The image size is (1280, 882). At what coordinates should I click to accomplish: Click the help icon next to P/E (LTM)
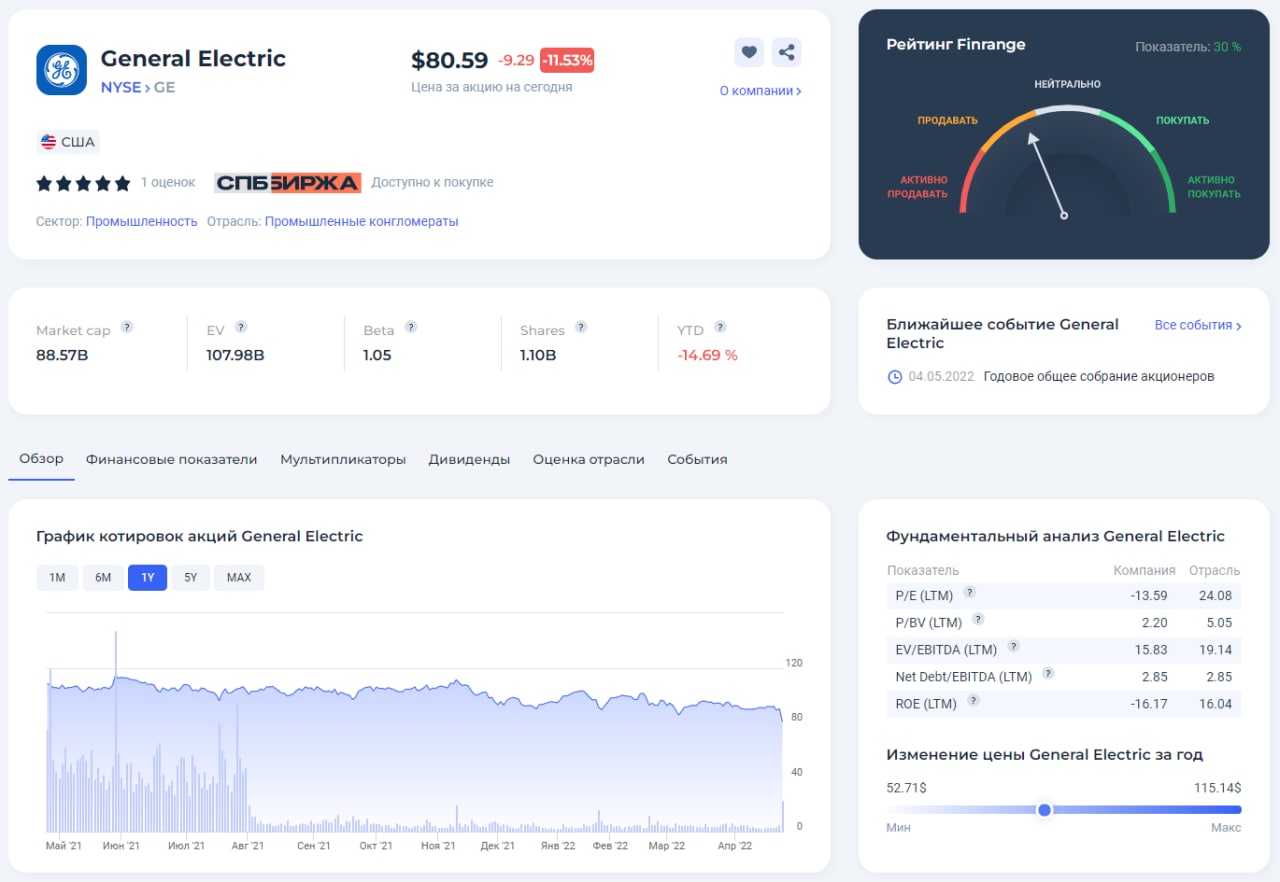click(969, 592)
